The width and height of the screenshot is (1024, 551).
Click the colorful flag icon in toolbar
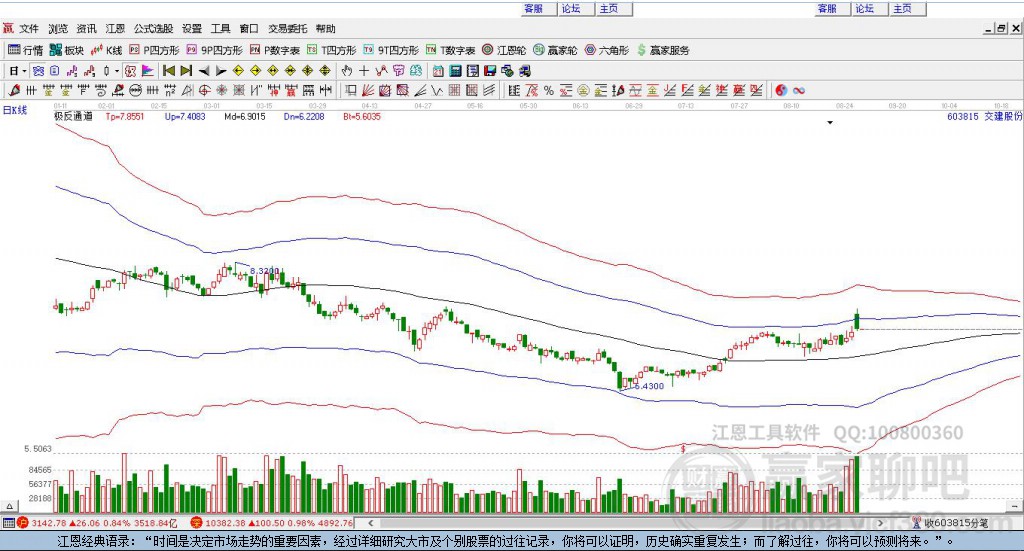point(147,71)
